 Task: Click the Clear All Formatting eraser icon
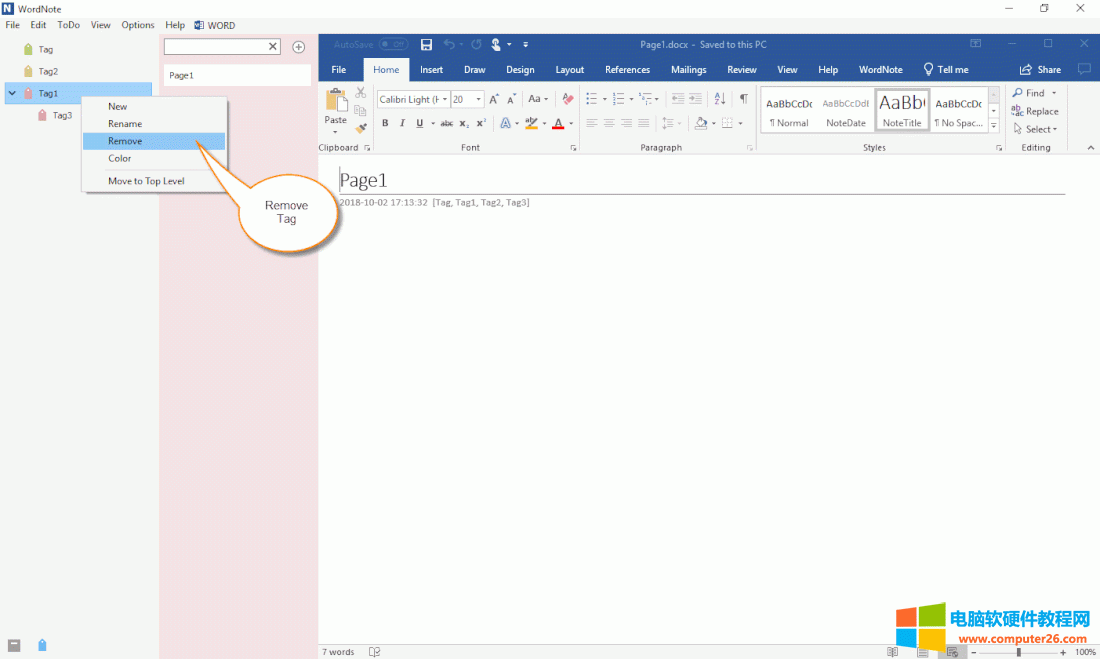pyautogui.click(x=568, y=99)
